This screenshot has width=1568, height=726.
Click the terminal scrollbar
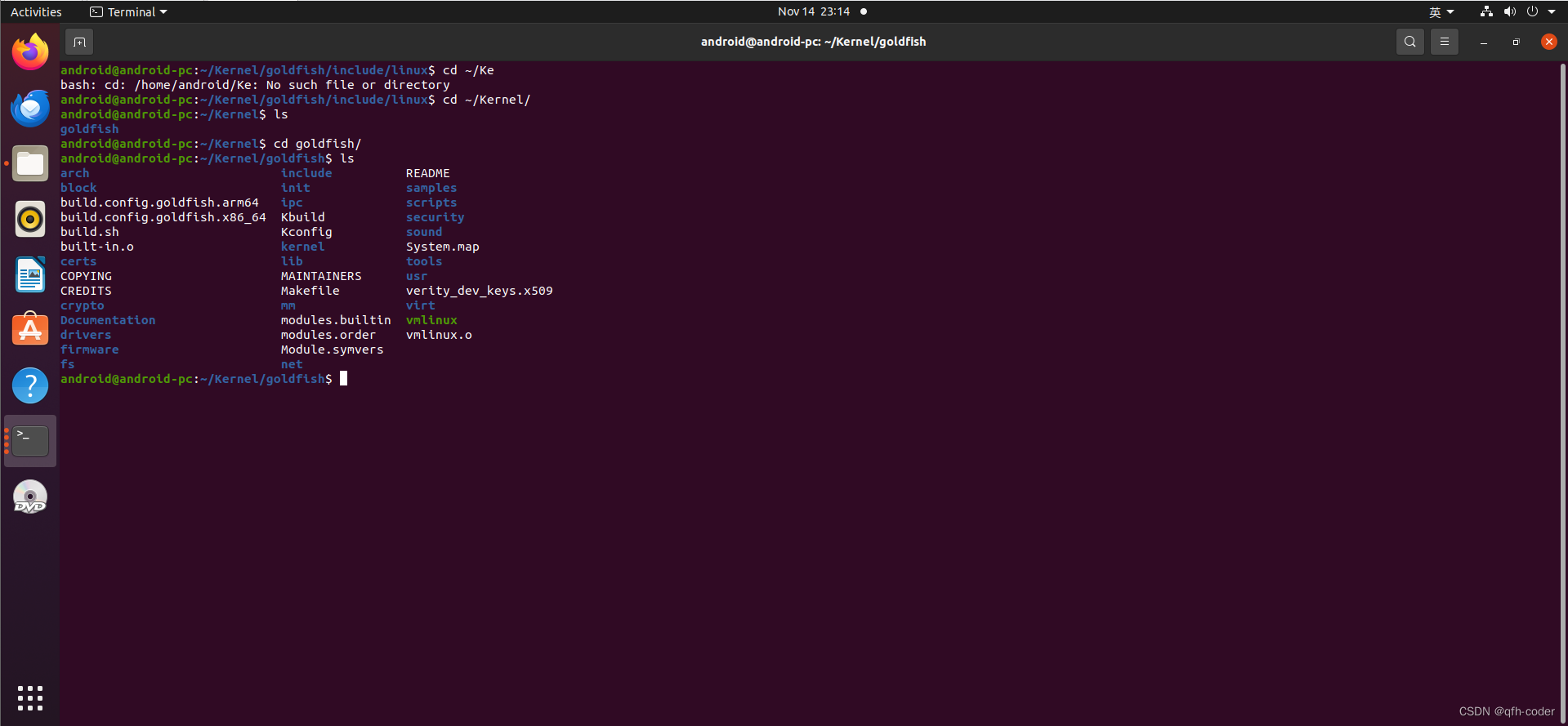1563,392
